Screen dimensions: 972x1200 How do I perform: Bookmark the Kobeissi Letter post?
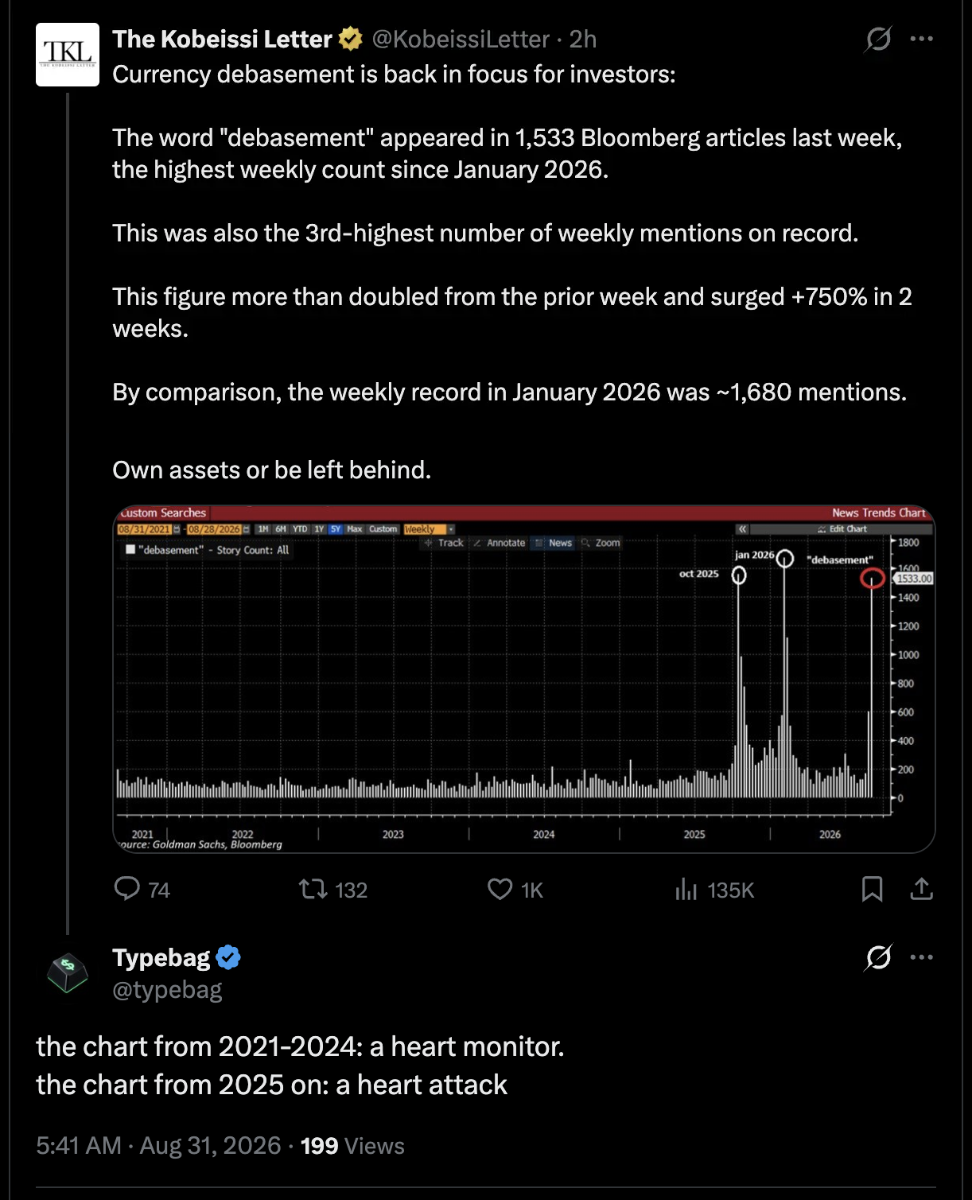[x=872, y=888]
